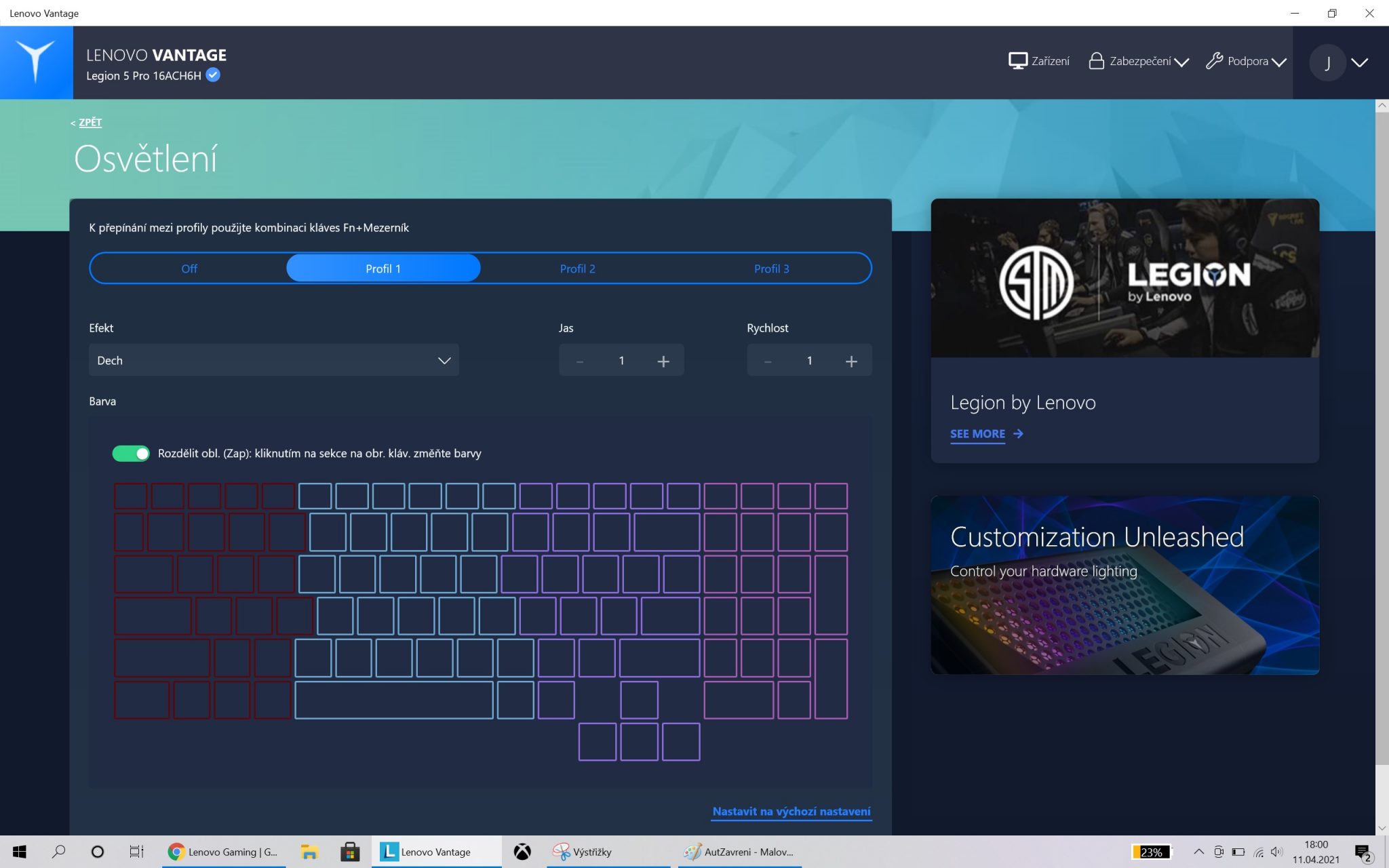1389x868 pixels.
Task: Expand the account dropdown arrow
Action: pyautogui.click(x=1359, y=62)
